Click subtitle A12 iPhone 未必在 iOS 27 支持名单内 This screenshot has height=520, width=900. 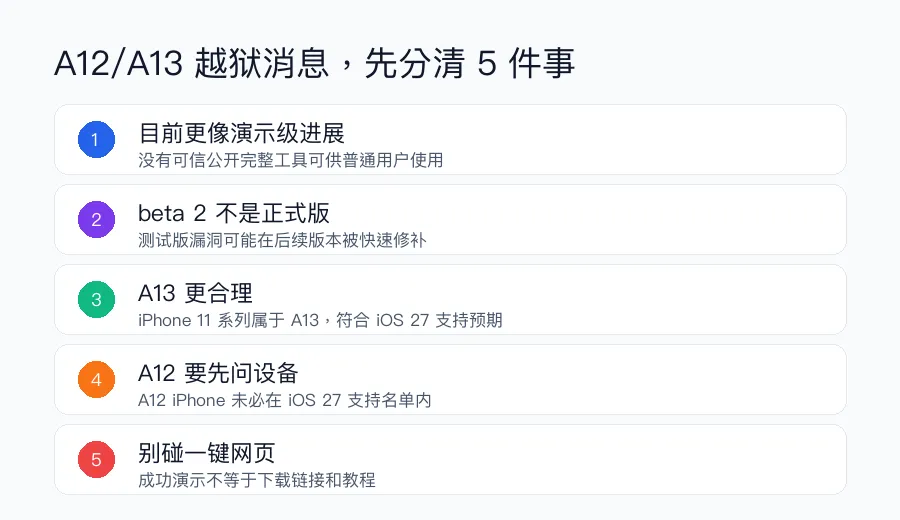(285, 400)
